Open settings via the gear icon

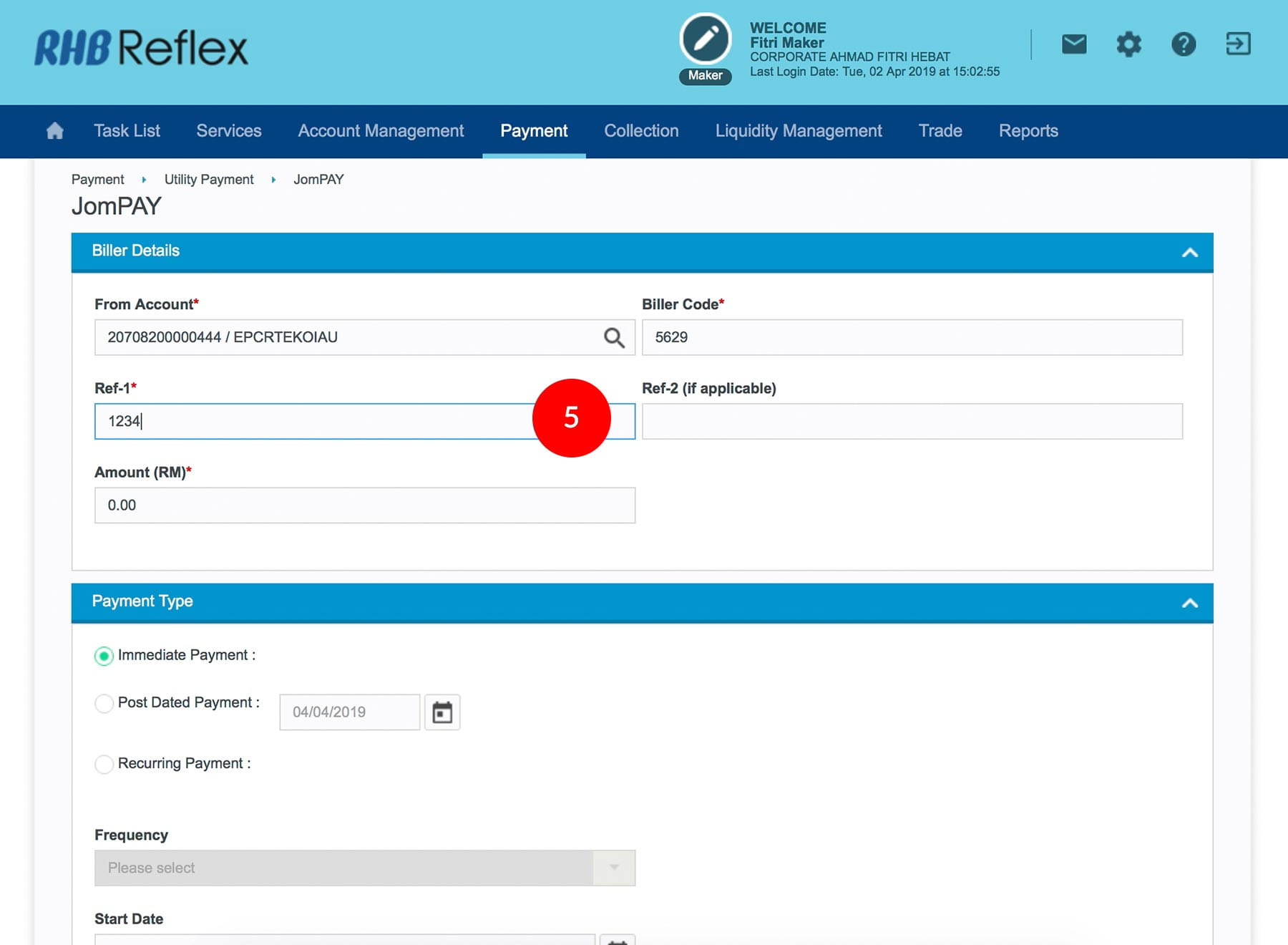(x=1128, y=44)
